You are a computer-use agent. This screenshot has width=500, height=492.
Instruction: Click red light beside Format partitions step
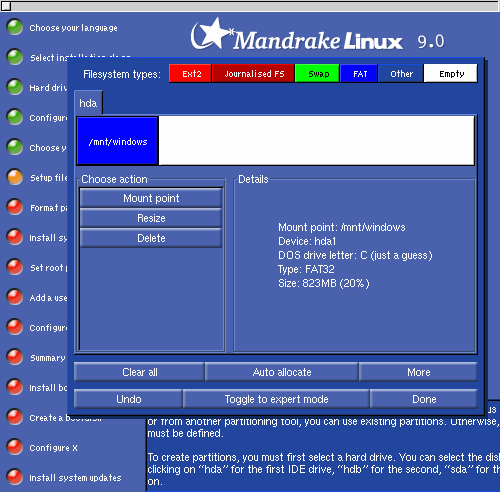coord(15,207)
